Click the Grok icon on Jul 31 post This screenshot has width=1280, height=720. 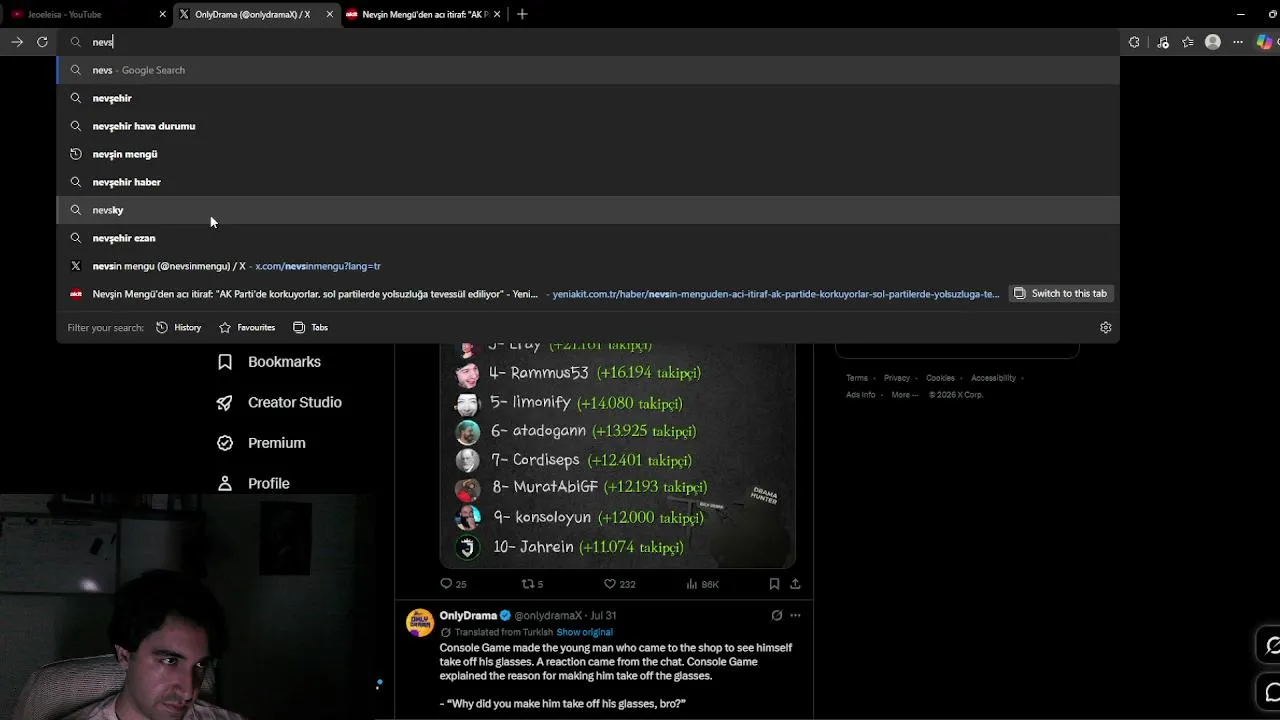[777, 615]
